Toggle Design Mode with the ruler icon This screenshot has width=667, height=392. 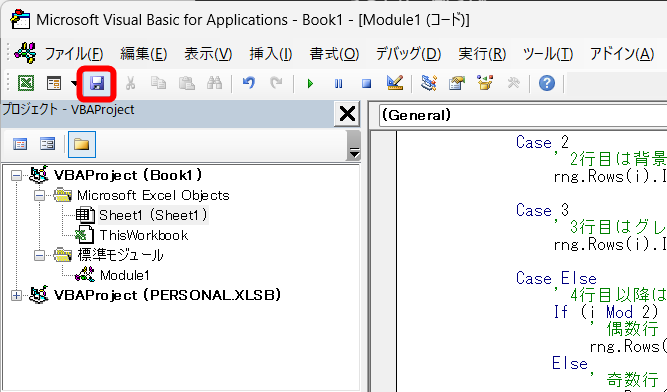(395, 82)
